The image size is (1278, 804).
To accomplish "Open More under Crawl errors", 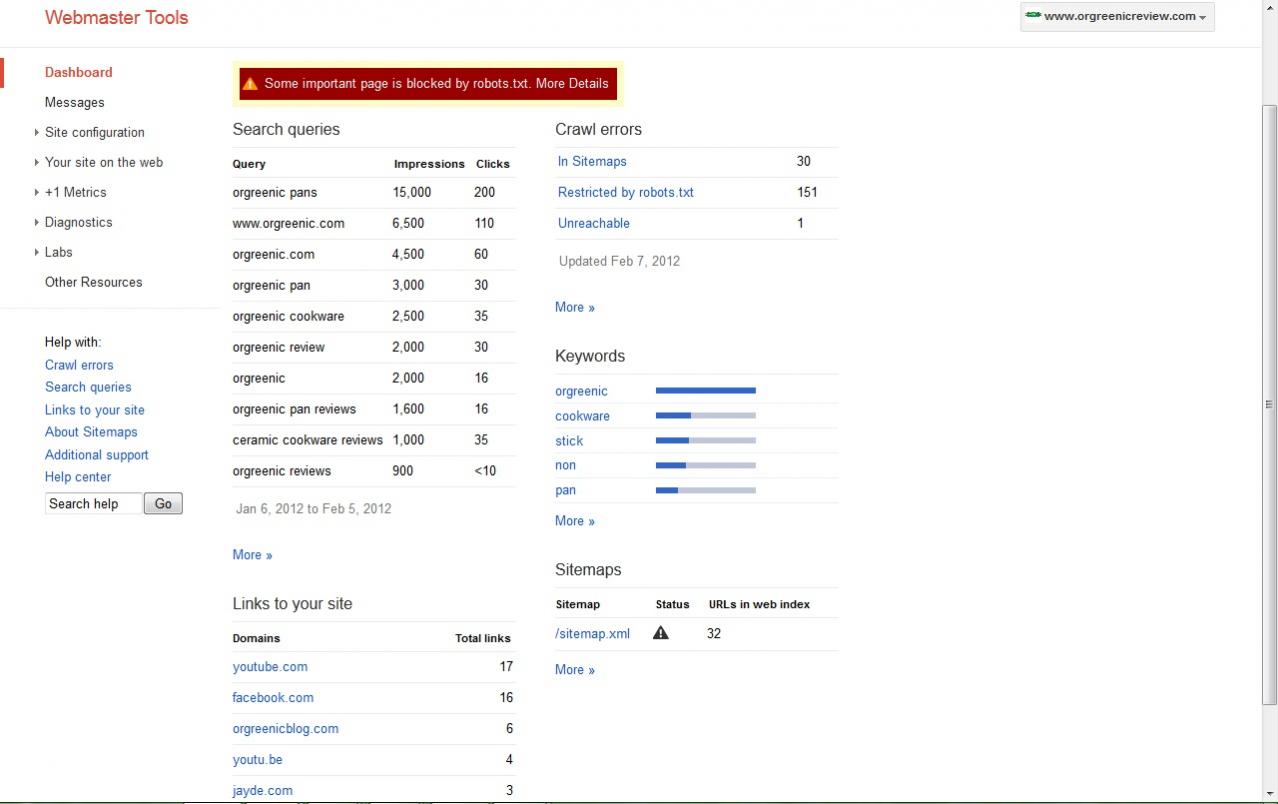I will click(575, 307).
